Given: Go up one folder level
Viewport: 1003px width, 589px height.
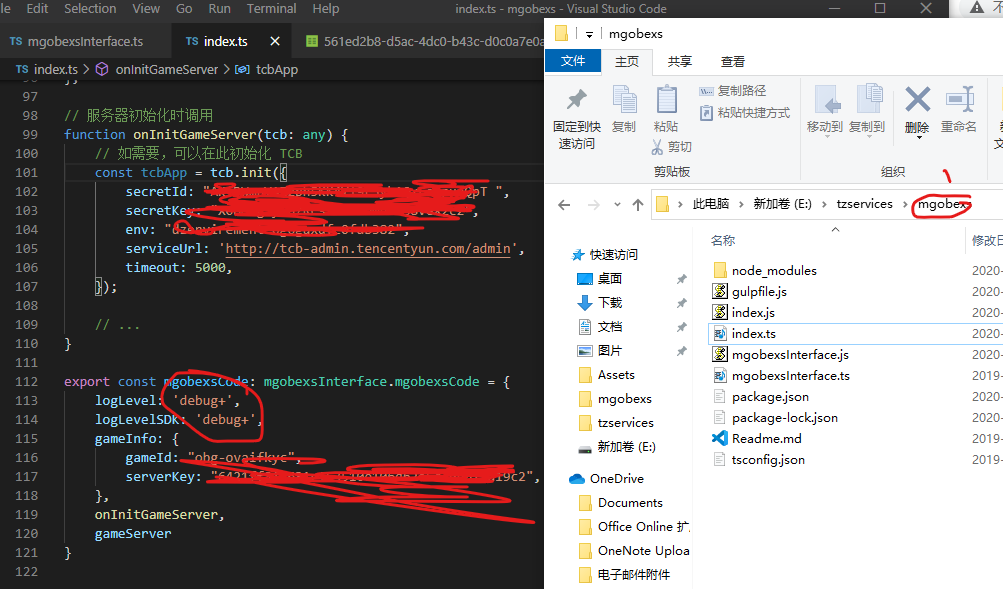Looking at the screenshot, I should [x=638, y=205].
